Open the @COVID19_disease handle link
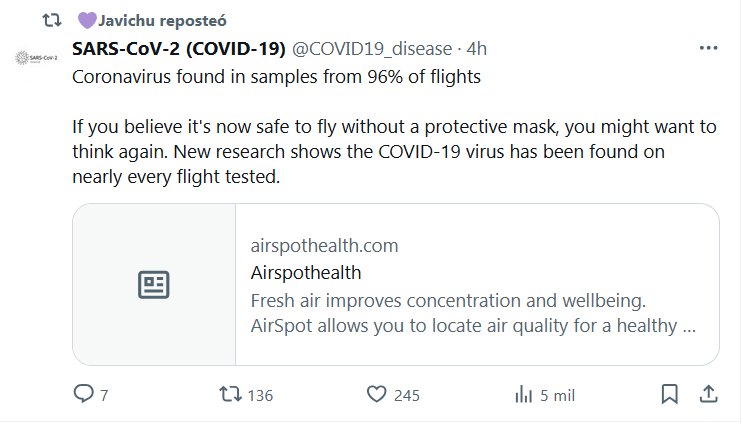Viewport: 742px width, 424px height. tap(372, 48)
